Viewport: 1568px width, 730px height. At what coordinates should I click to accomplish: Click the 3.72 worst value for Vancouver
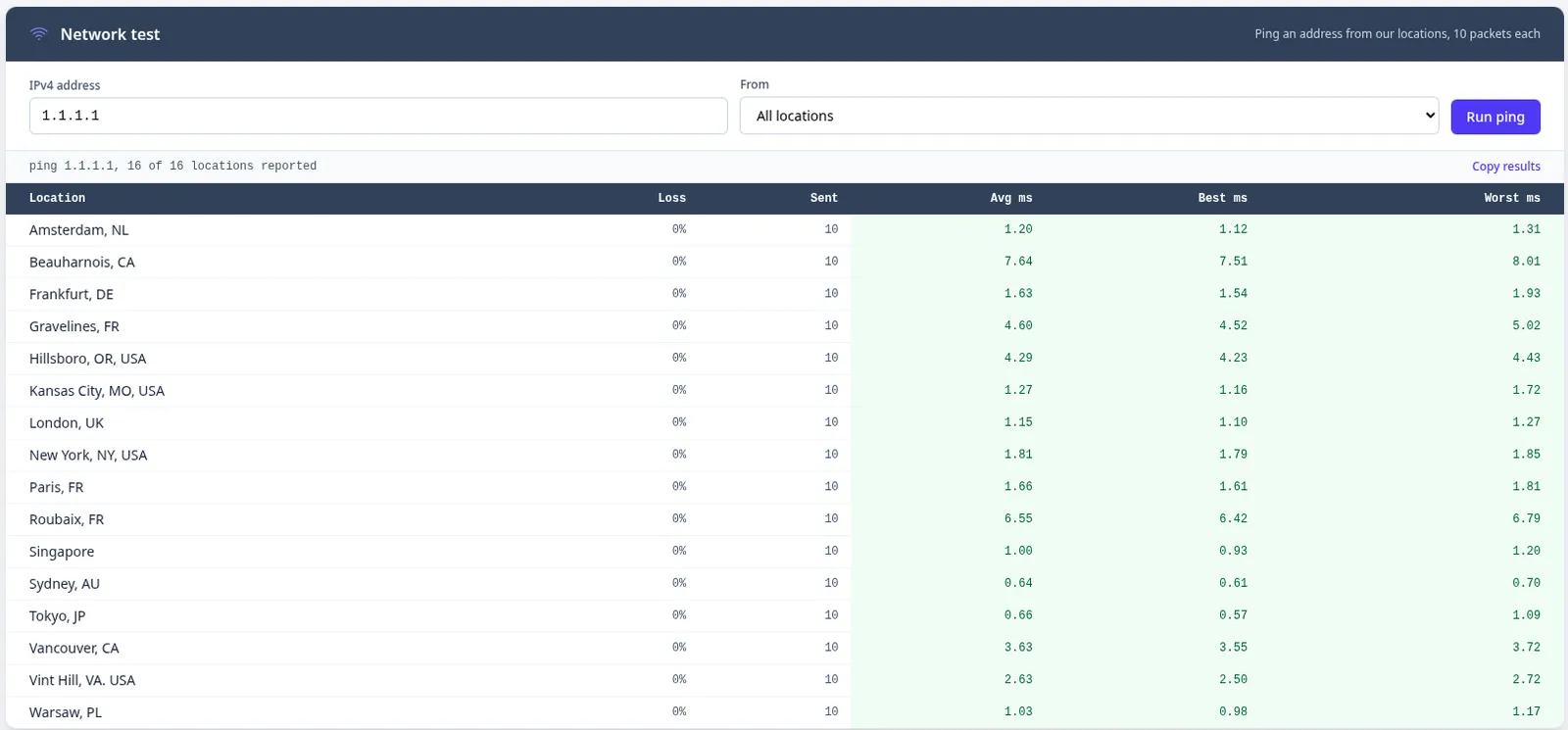point(1526,648)
